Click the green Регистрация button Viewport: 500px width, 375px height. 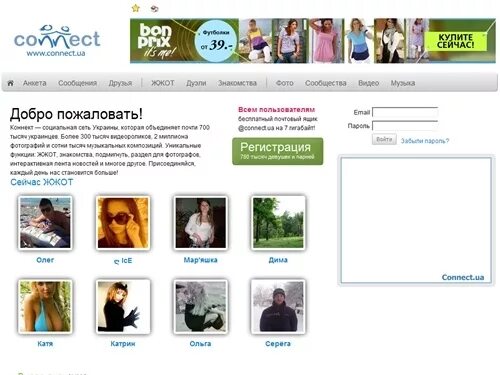(278, 151)
